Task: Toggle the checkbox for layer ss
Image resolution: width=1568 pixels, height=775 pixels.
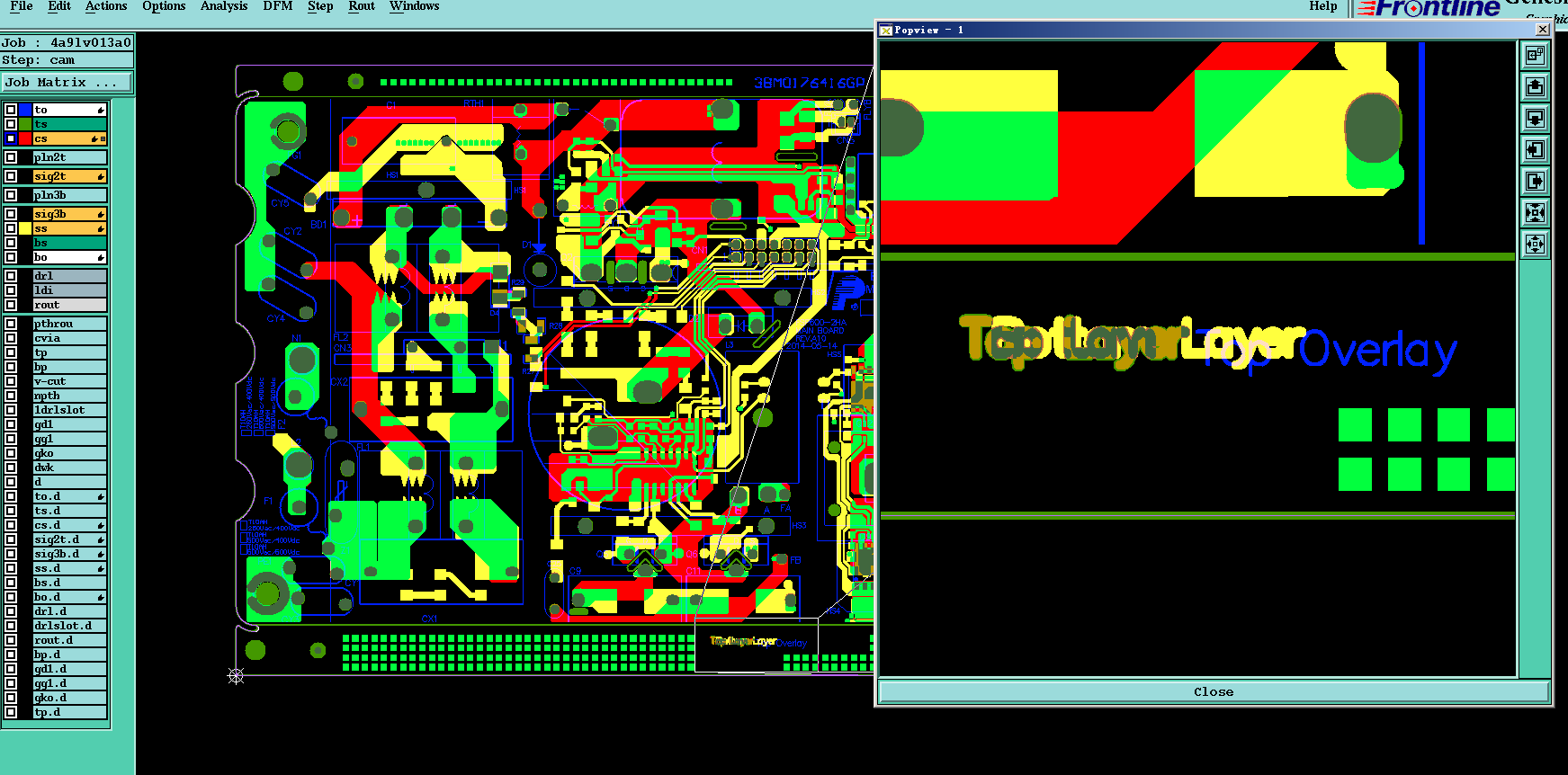Action: (11, 228)
